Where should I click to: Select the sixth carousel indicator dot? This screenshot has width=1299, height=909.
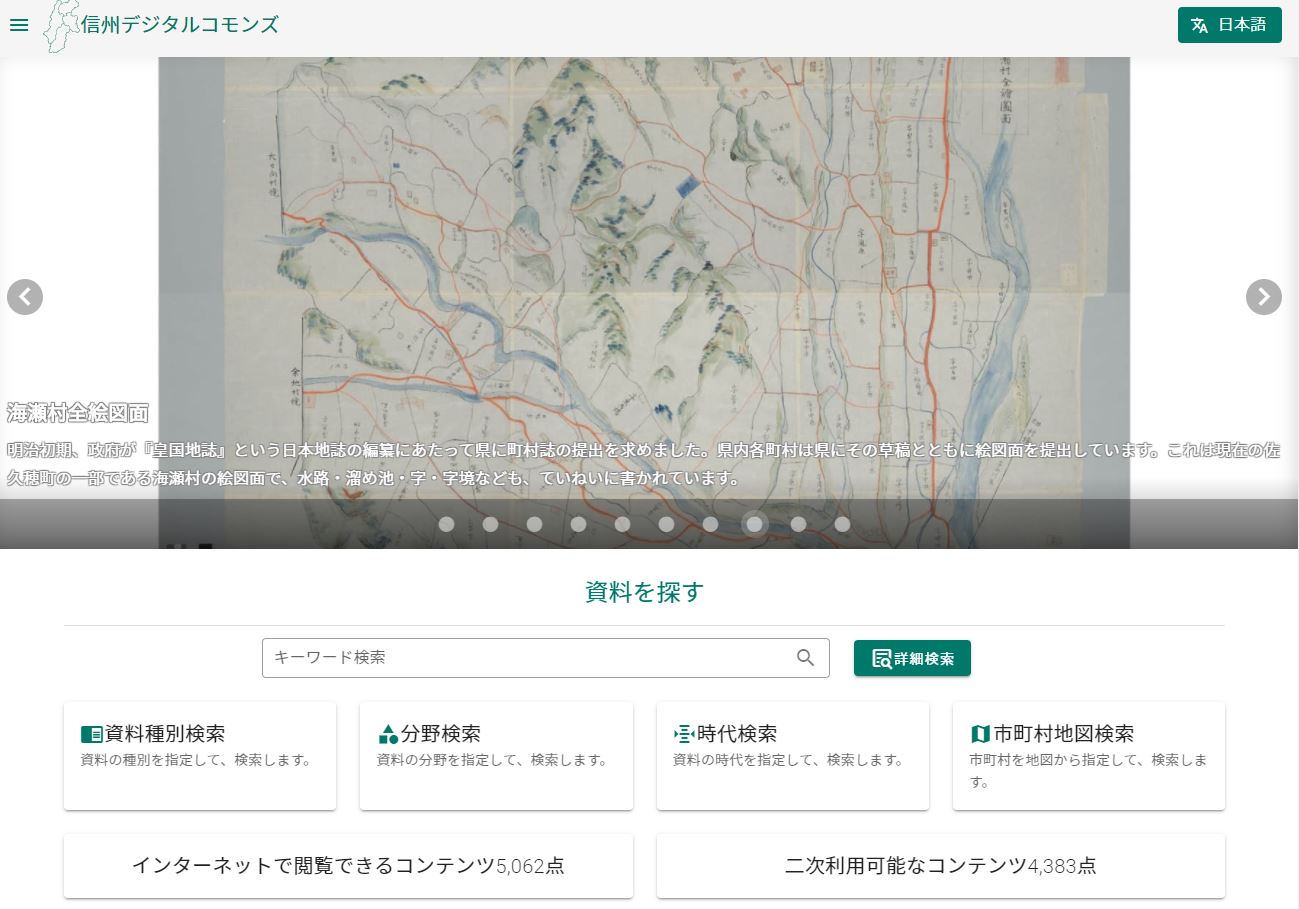tap(666, 524)
